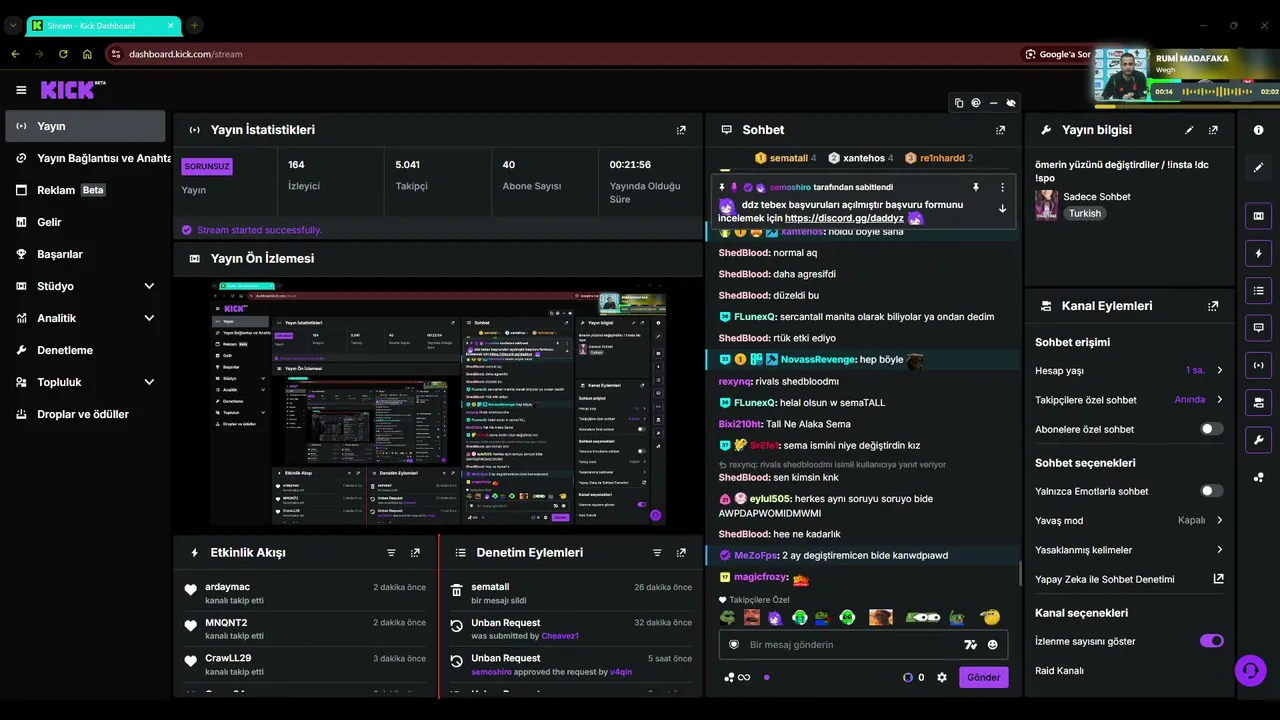Disable İzlenme sayısını göster switch

pos(1212,641)
